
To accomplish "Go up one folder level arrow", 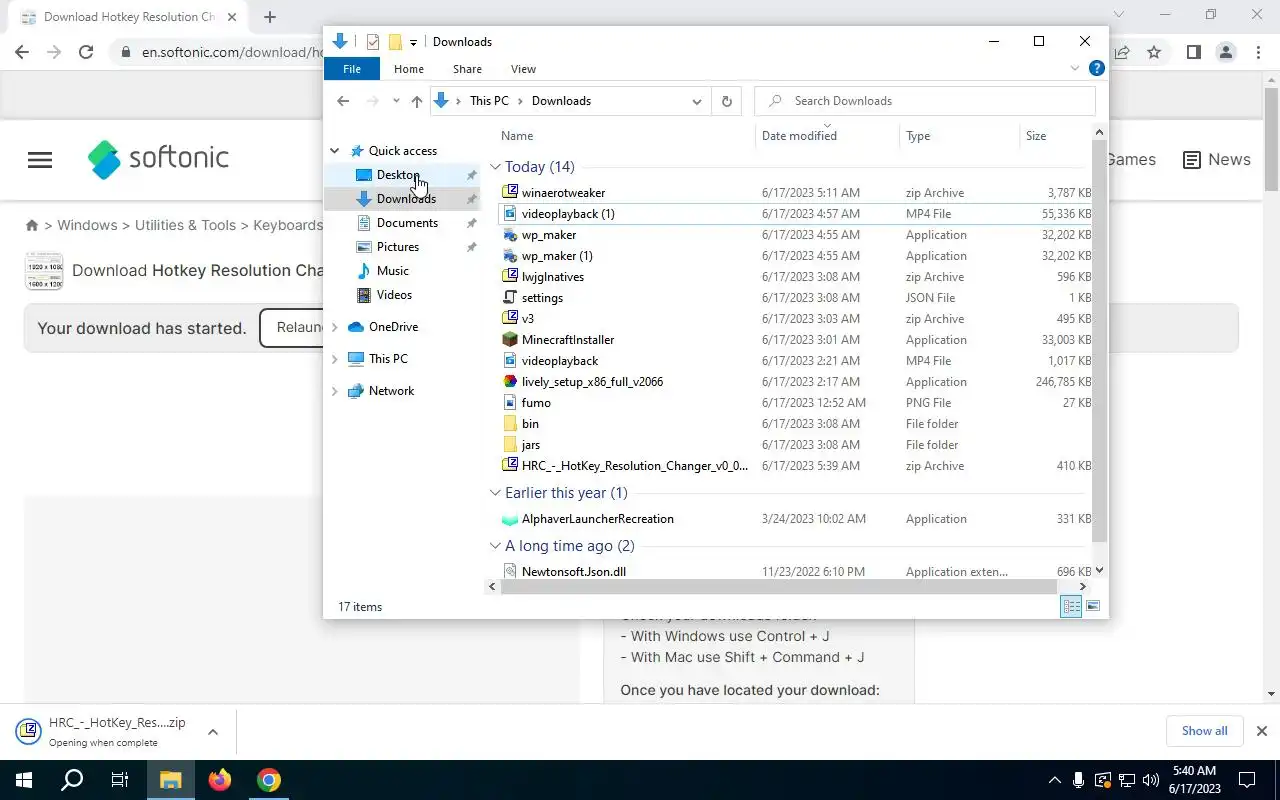I will pos(417,101).
